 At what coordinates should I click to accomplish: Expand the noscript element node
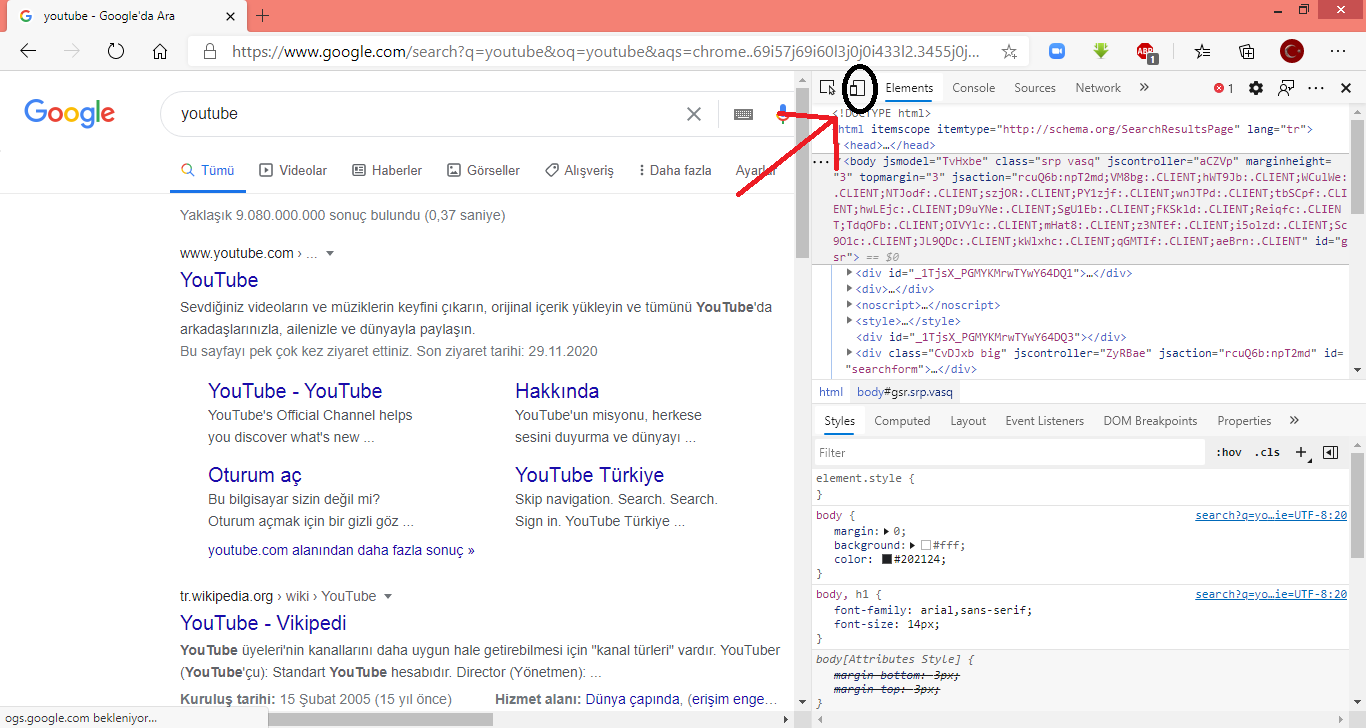850,305
